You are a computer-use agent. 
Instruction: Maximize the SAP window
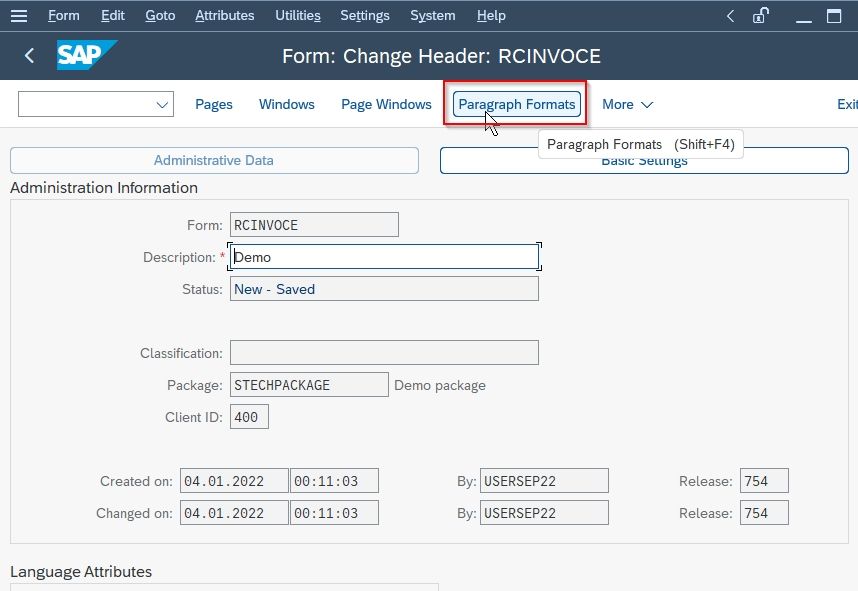pyautogui.click(x=834, y=16)
